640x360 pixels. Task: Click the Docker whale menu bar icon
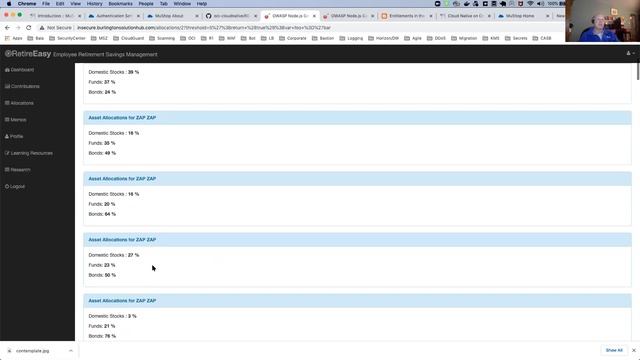(467, 4)
